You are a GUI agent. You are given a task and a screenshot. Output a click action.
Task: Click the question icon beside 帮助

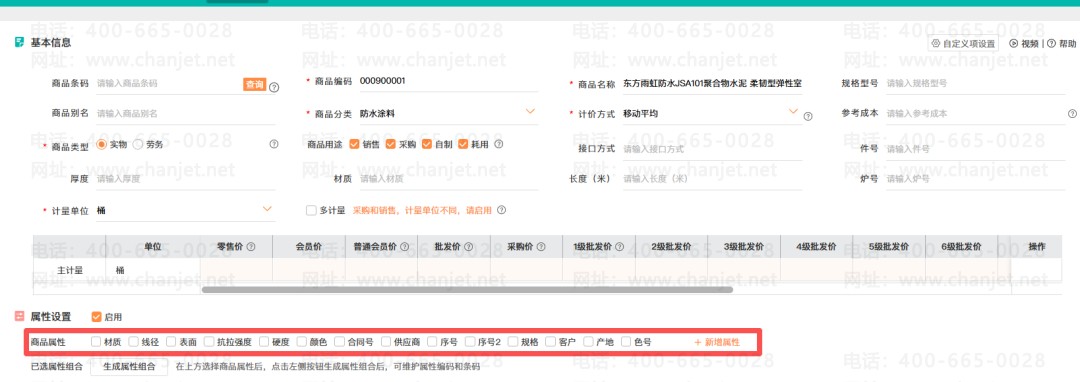click(x=1051, y=43)
